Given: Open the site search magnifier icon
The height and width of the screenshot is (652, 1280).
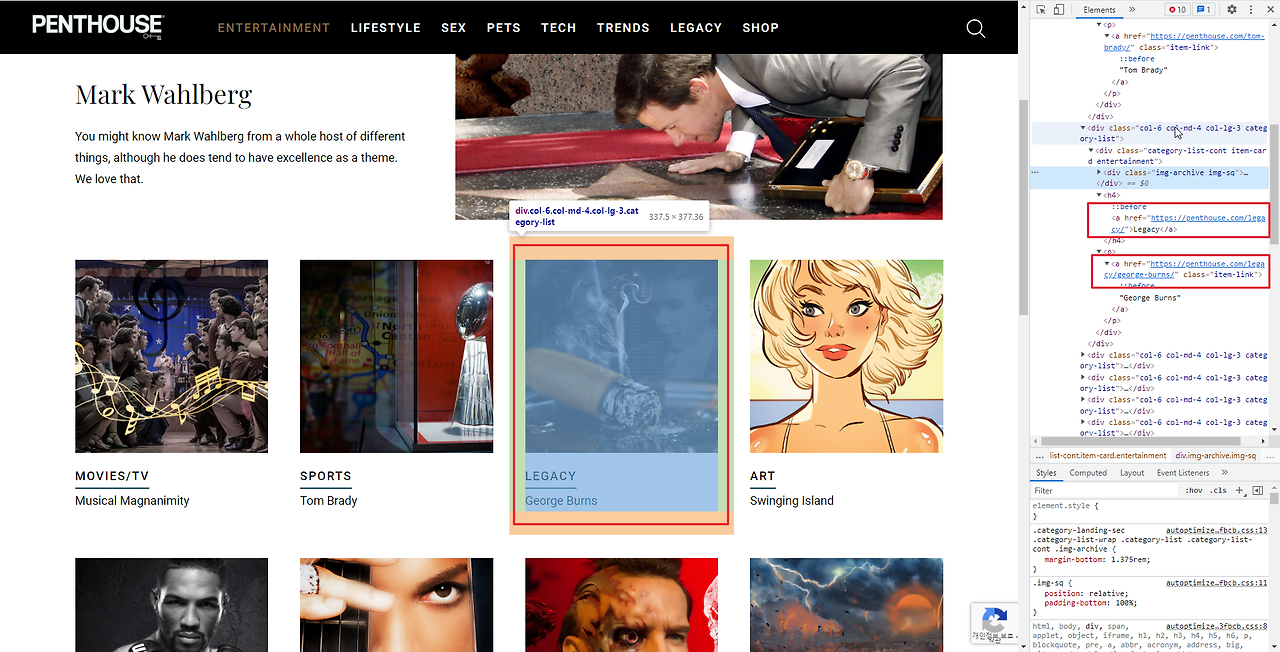Looking at the screenshot, I should [x=976, y=28].
